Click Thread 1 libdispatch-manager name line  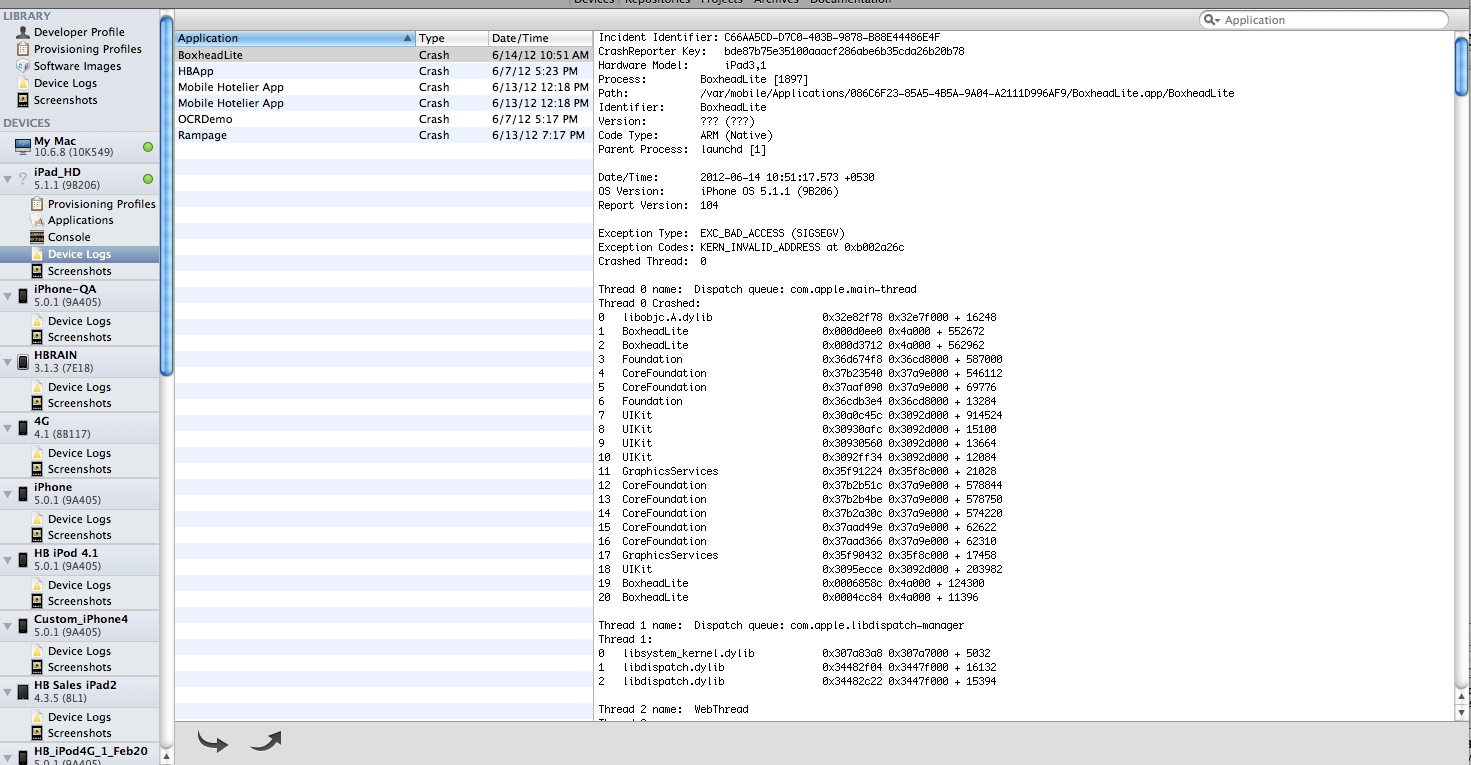781,625
